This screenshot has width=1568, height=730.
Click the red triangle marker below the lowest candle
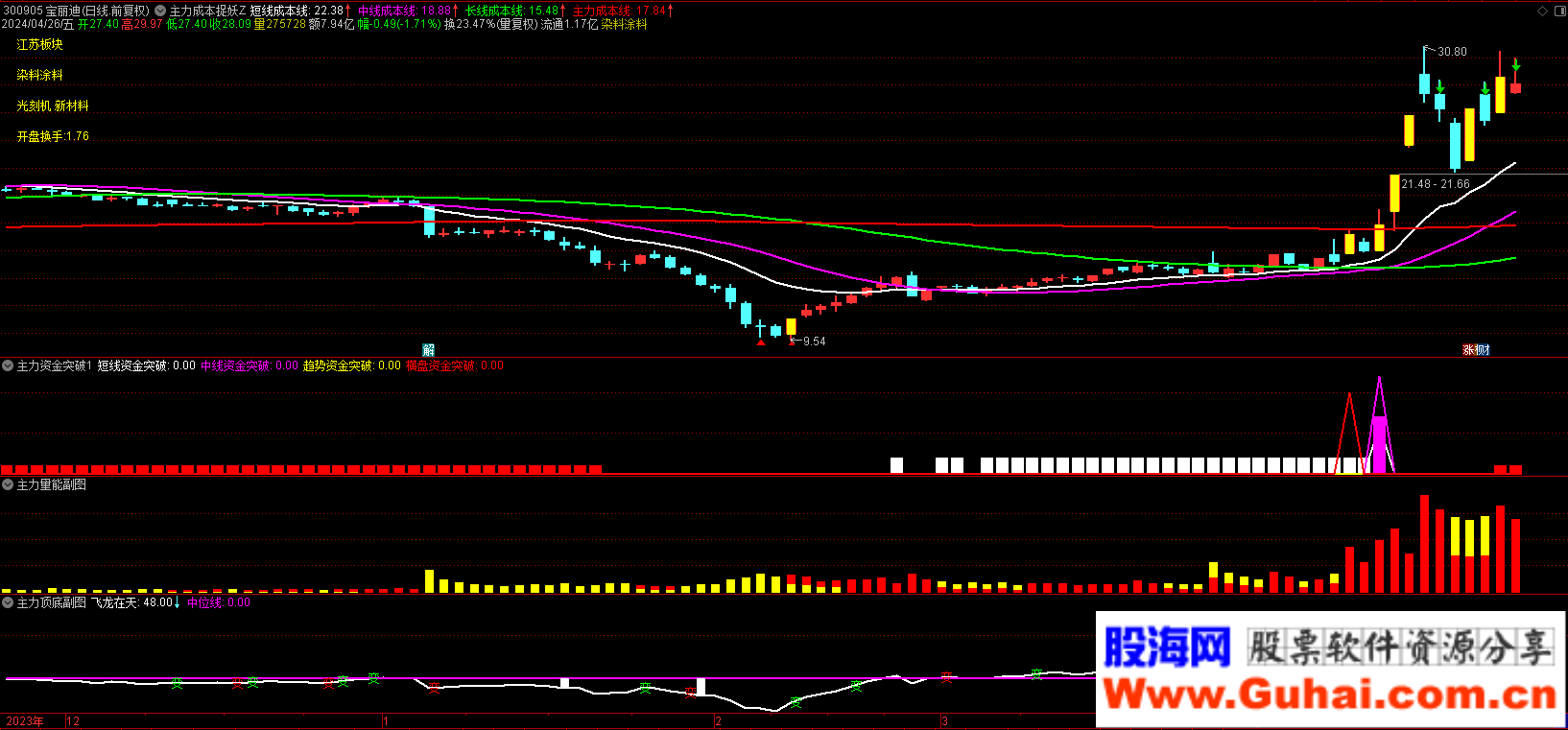pyautogui.click(x=761, y=341)
